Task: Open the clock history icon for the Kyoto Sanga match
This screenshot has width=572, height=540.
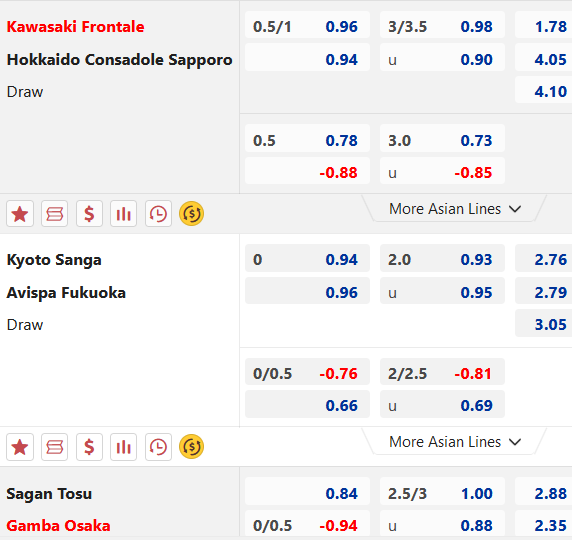Action: click(158, 447)
